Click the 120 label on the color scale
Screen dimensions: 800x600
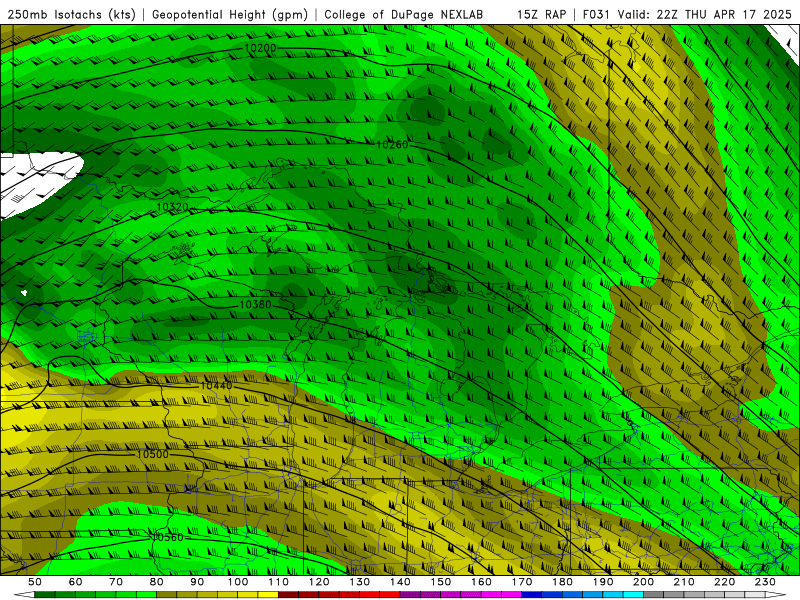pyautogui.click(x=319, y=582)
